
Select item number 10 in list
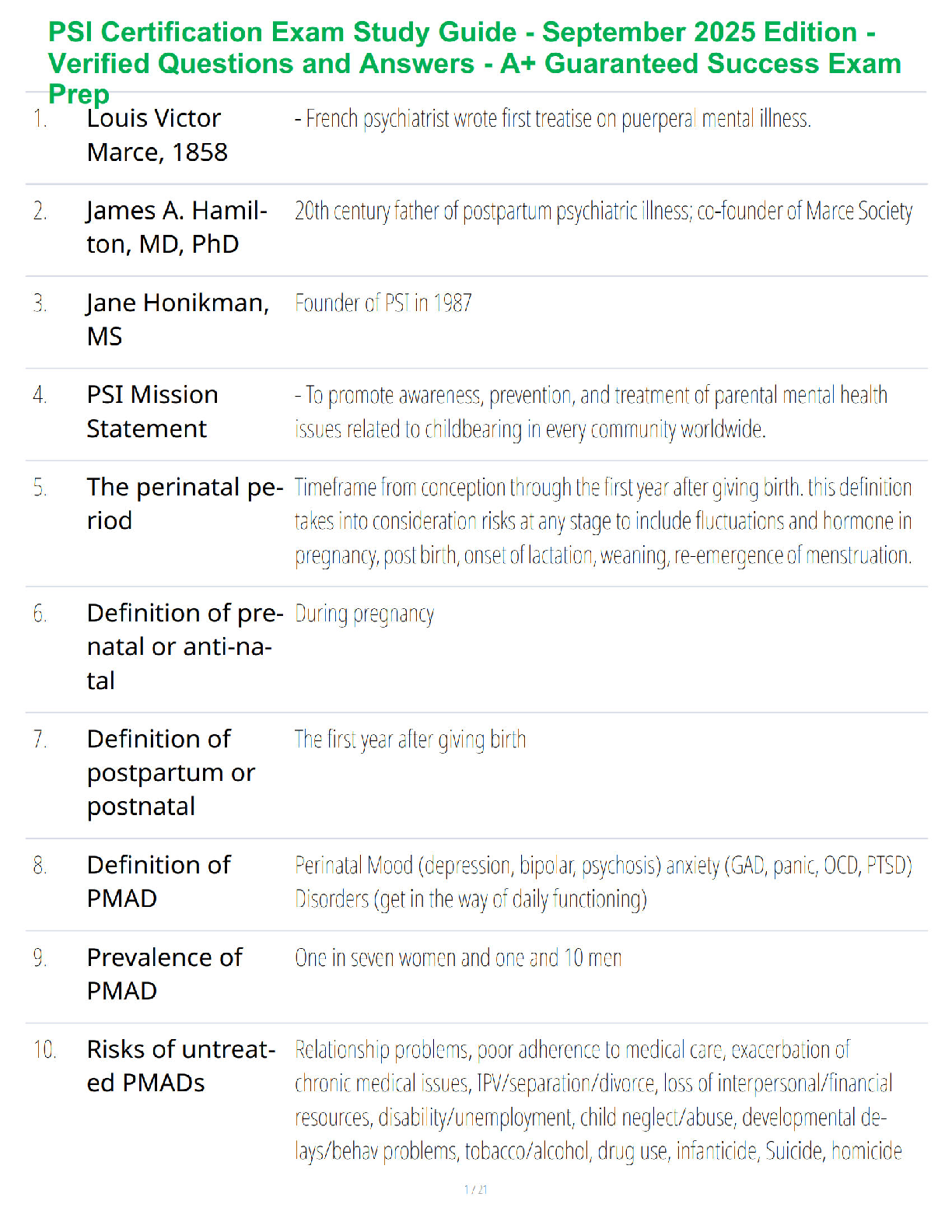[x=44, y=1050]
